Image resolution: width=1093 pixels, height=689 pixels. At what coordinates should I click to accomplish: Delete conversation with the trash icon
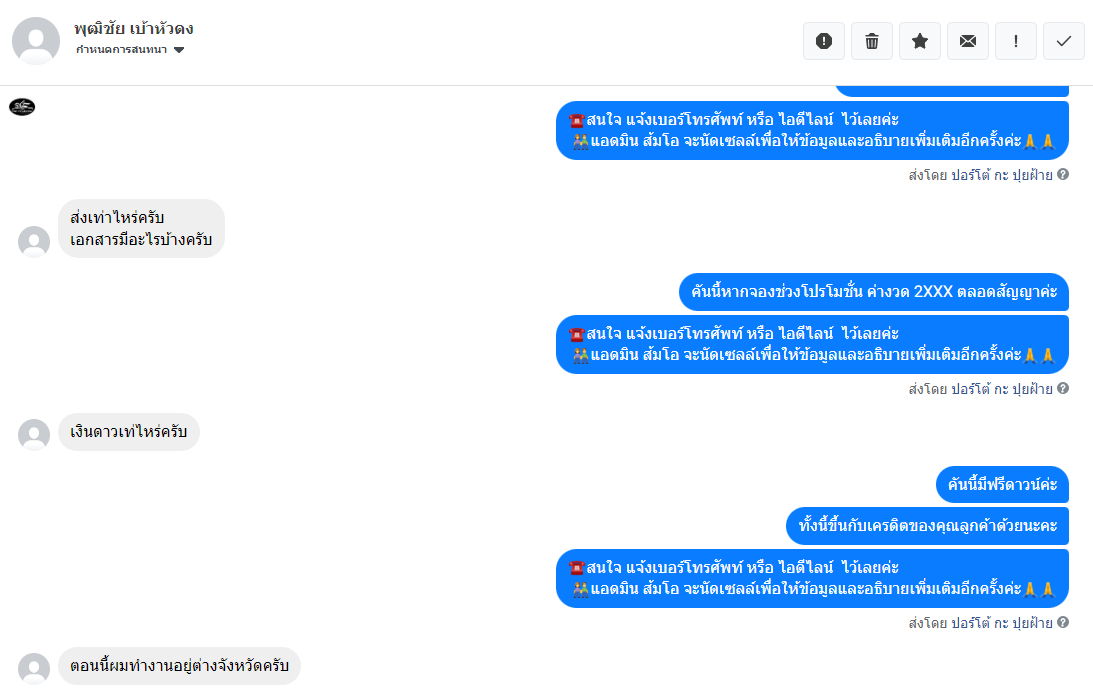tap(871, 41)
